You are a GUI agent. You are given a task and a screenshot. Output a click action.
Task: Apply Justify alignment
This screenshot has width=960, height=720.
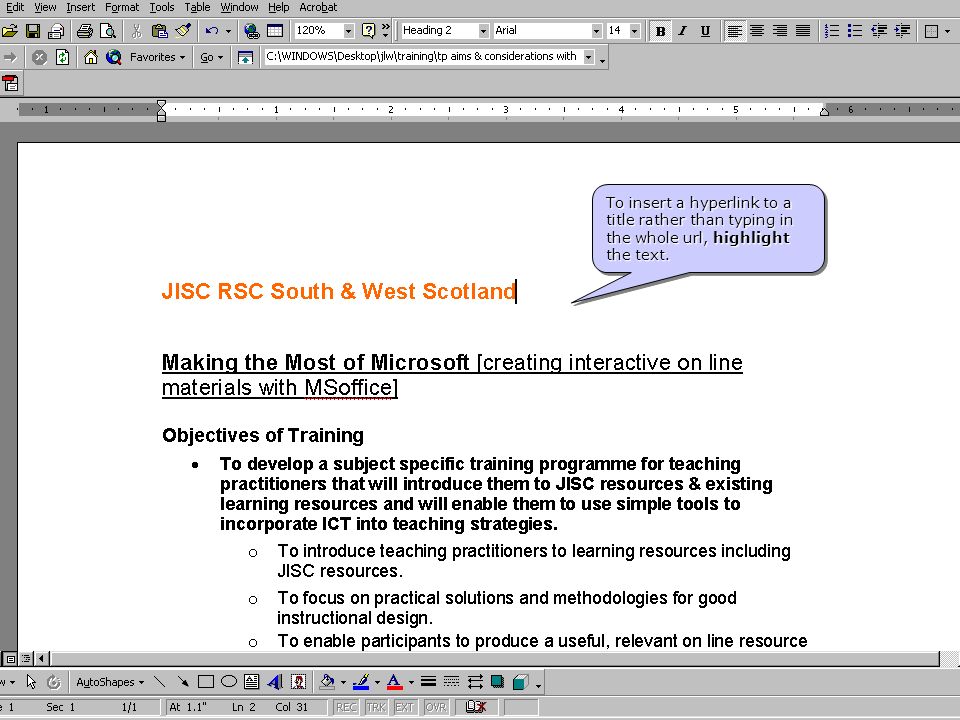tap(803, 31)
